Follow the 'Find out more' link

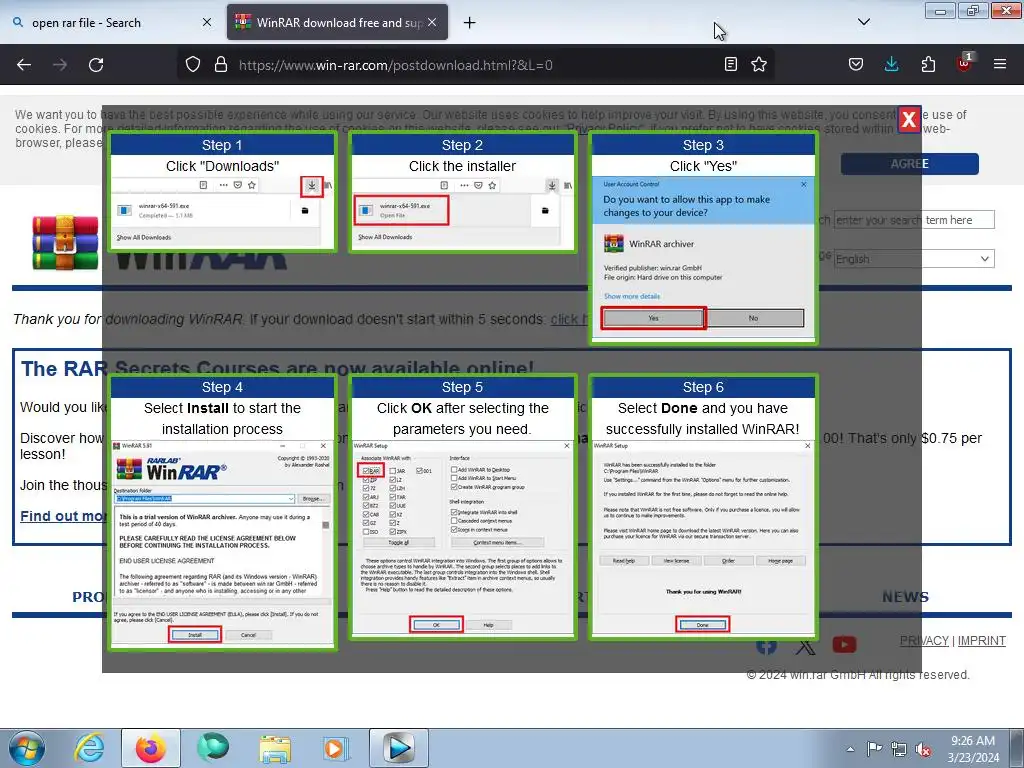62,516
